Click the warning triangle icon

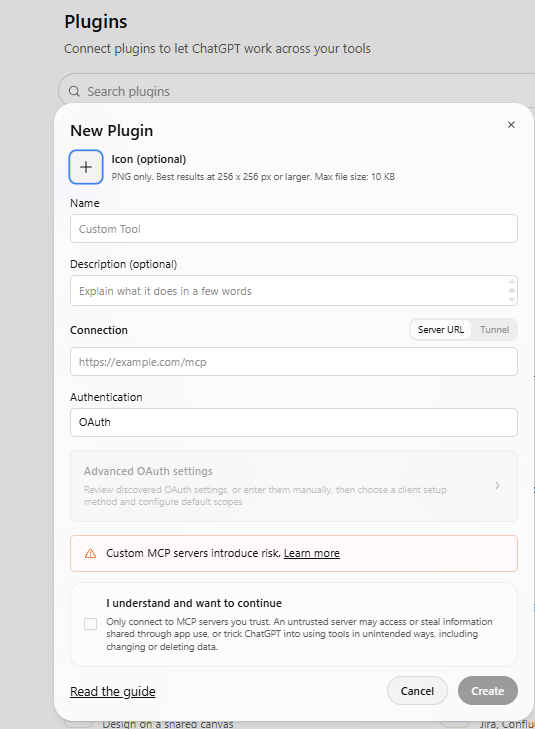(90, 553)
